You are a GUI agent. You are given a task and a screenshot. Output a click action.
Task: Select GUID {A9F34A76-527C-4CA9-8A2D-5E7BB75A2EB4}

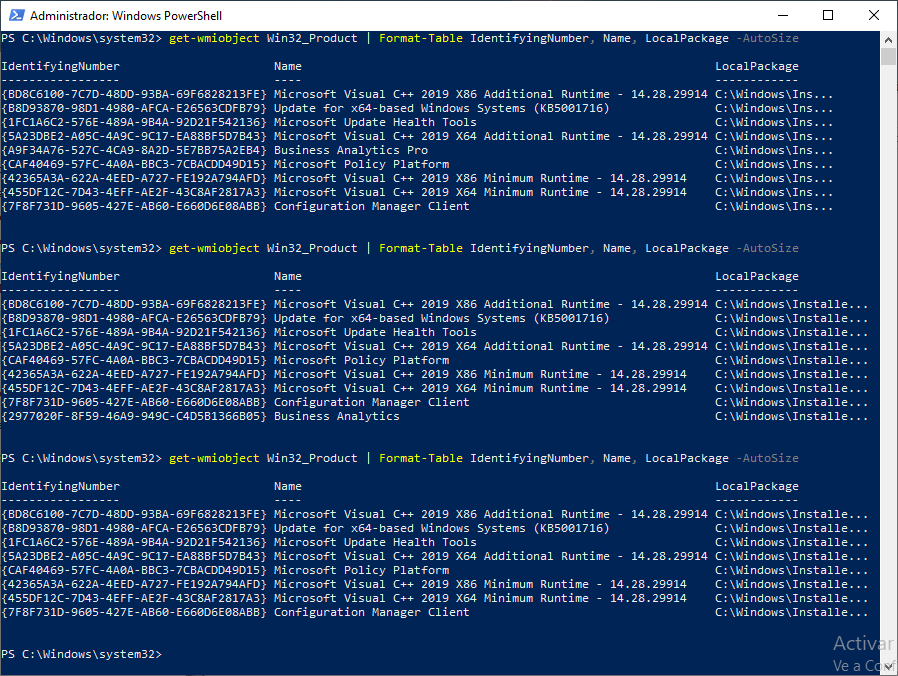(134, 150)
